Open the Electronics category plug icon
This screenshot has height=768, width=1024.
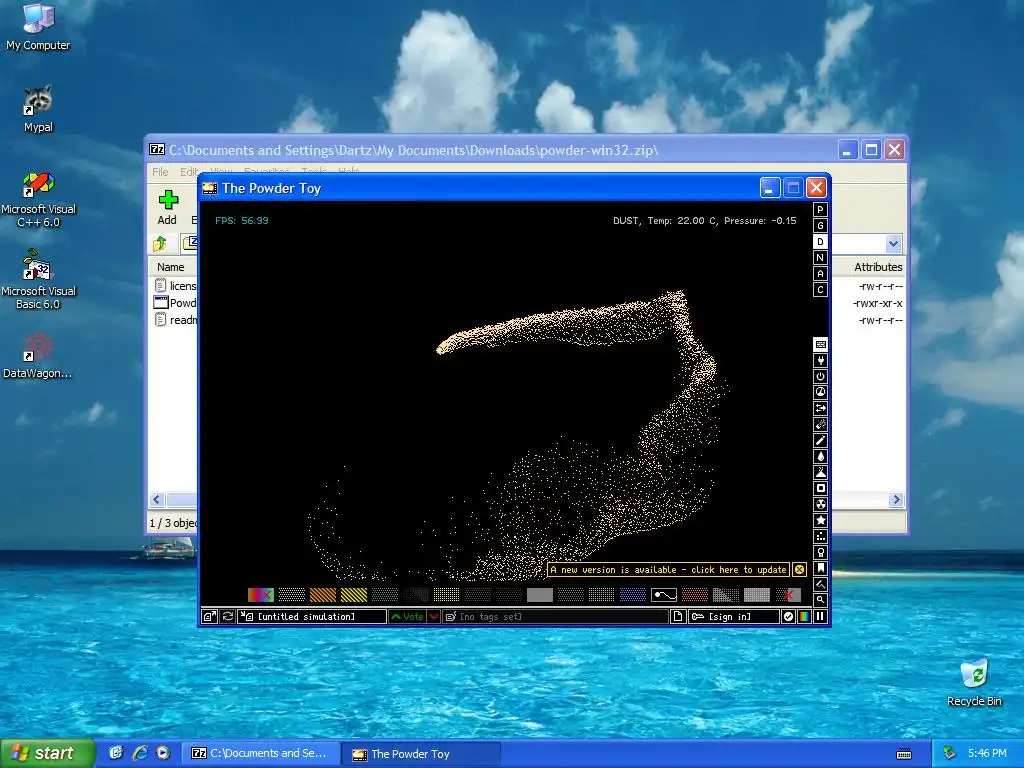click(x=820, y=360)
